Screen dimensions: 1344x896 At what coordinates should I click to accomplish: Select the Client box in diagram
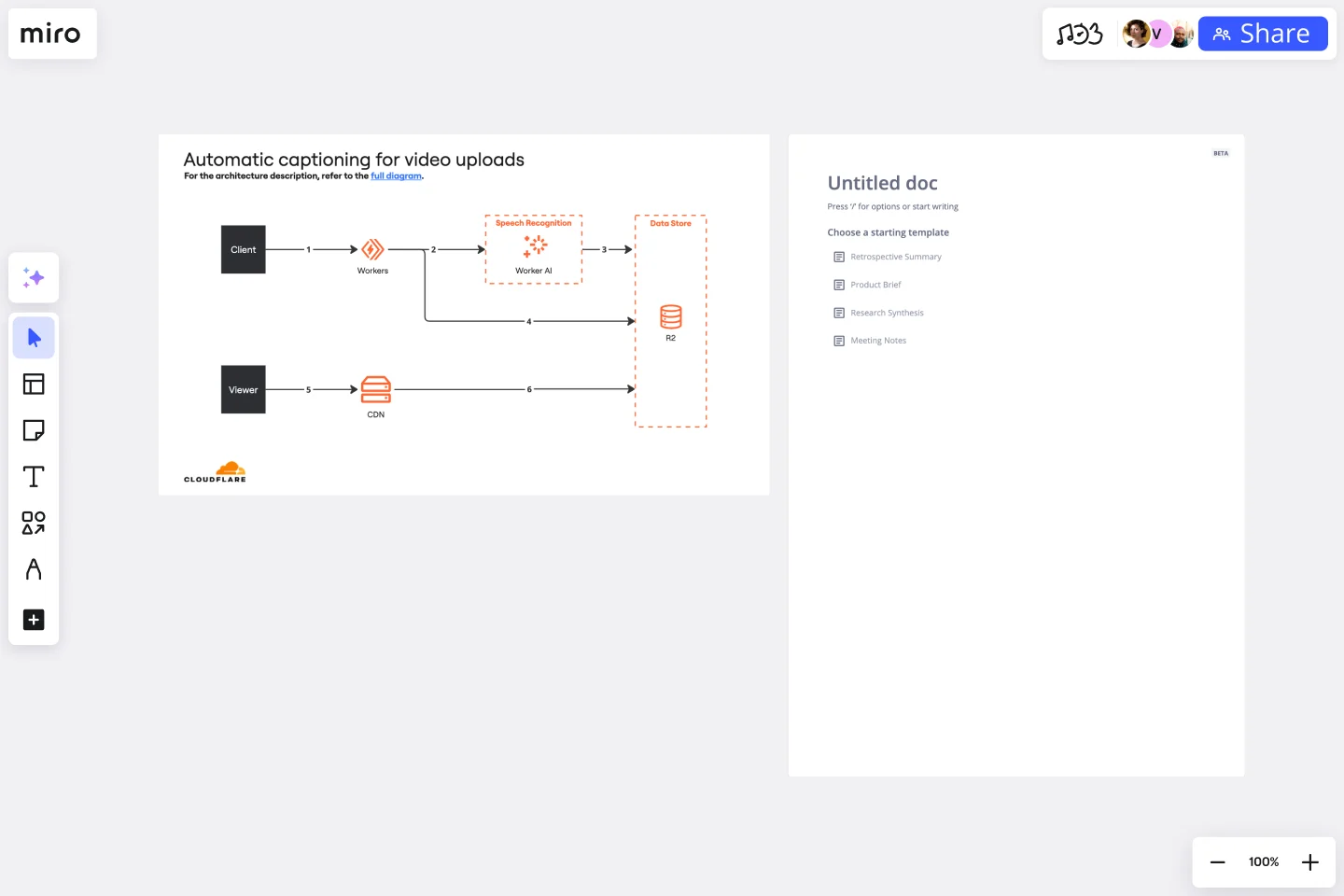pos(244,249)
